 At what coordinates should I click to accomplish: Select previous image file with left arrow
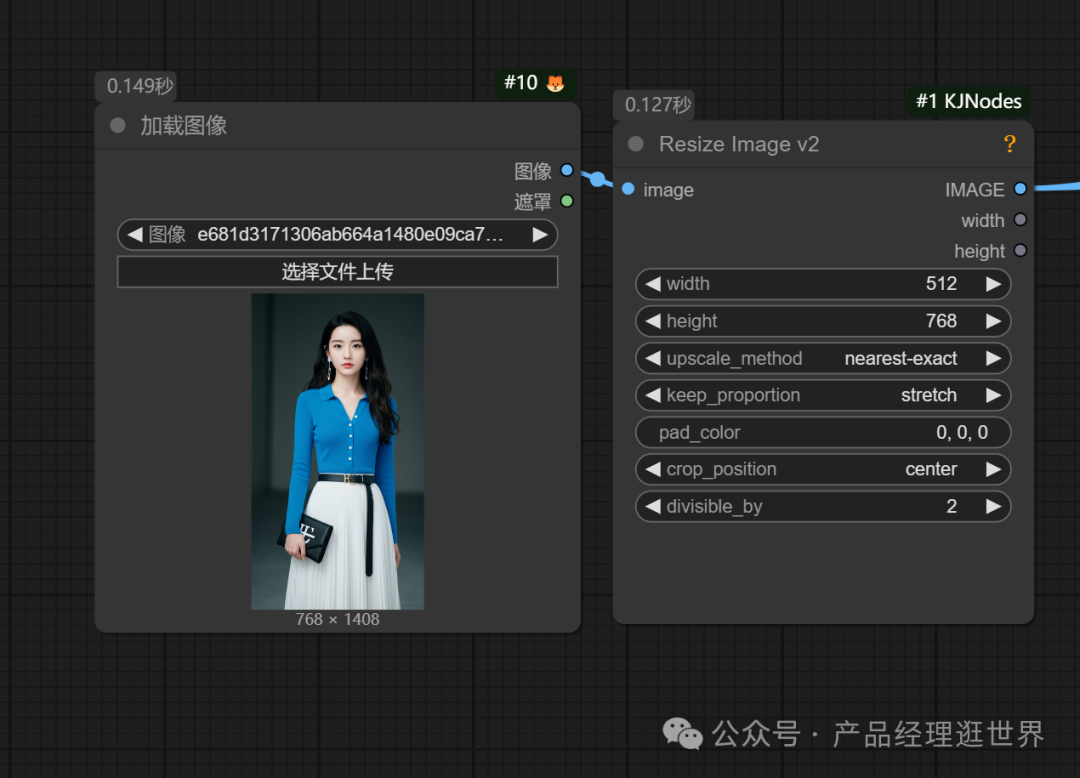(135, 235)
